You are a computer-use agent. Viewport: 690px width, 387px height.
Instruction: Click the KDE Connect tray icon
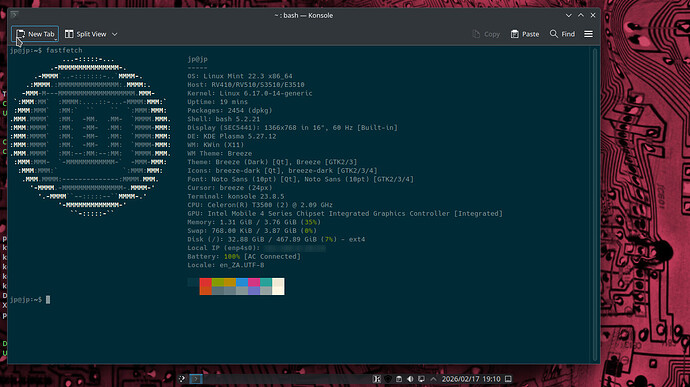click(377, 379)
